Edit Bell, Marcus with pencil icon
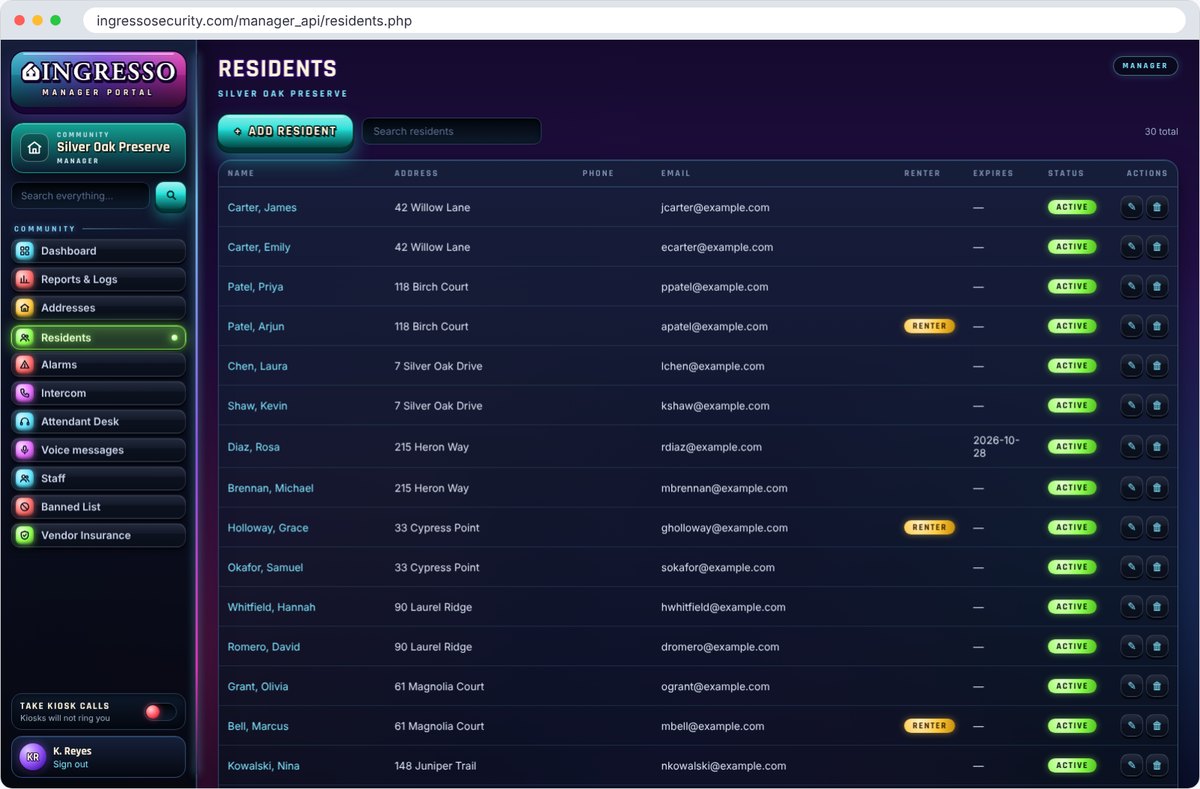This screenshot has width=1200, height=789. pyautogui.click(x=1131, y=726)
